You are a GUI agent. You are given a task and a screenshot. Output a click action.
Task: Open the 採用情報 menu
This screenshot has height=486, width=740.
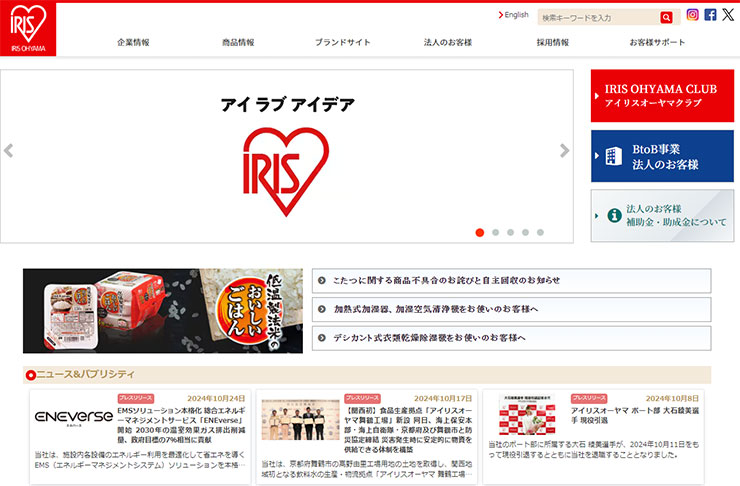coord(553,42)
